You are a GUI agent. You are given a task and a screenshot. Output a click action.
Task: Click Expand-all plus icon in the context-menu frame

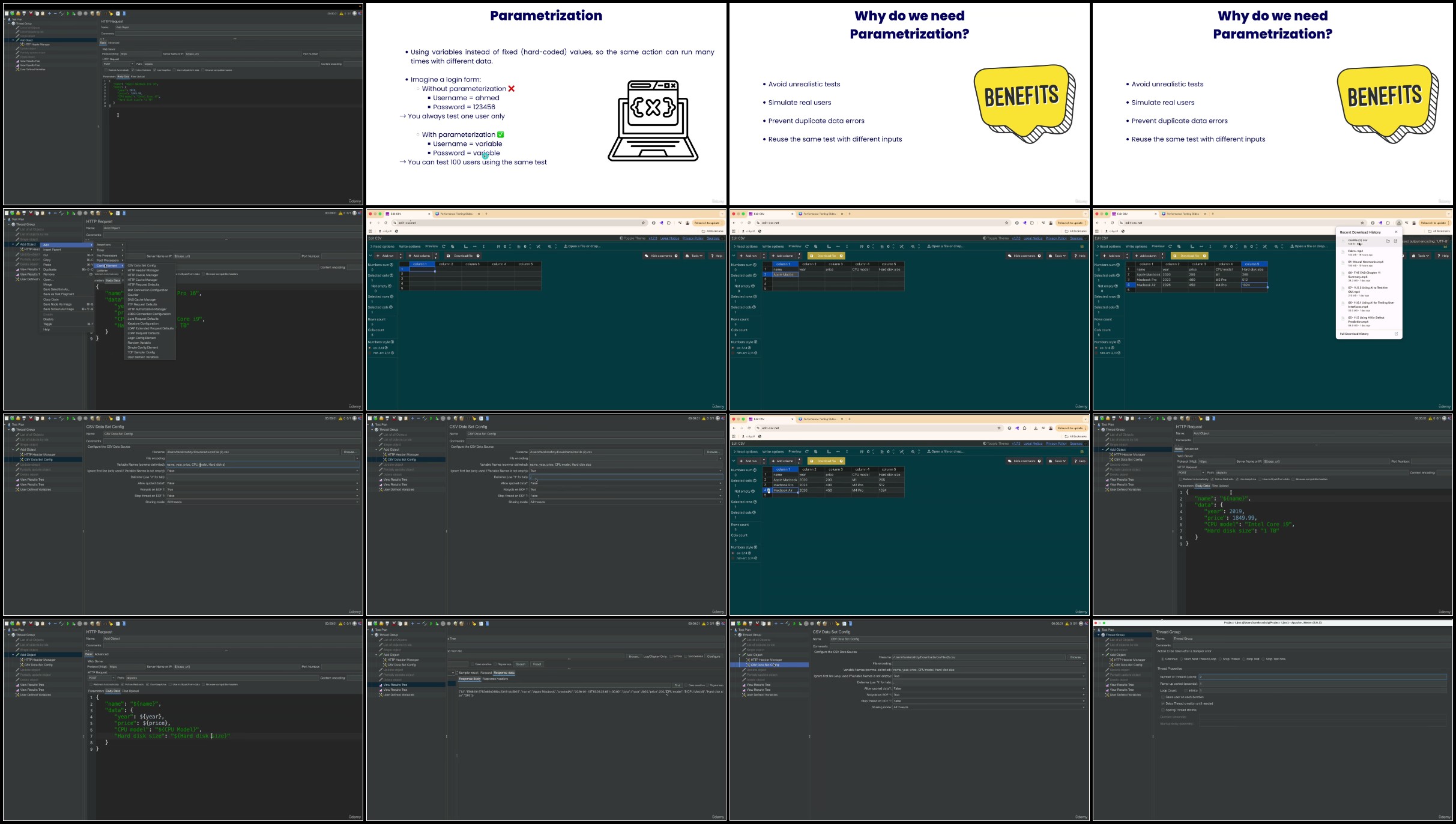click(49, 213)
